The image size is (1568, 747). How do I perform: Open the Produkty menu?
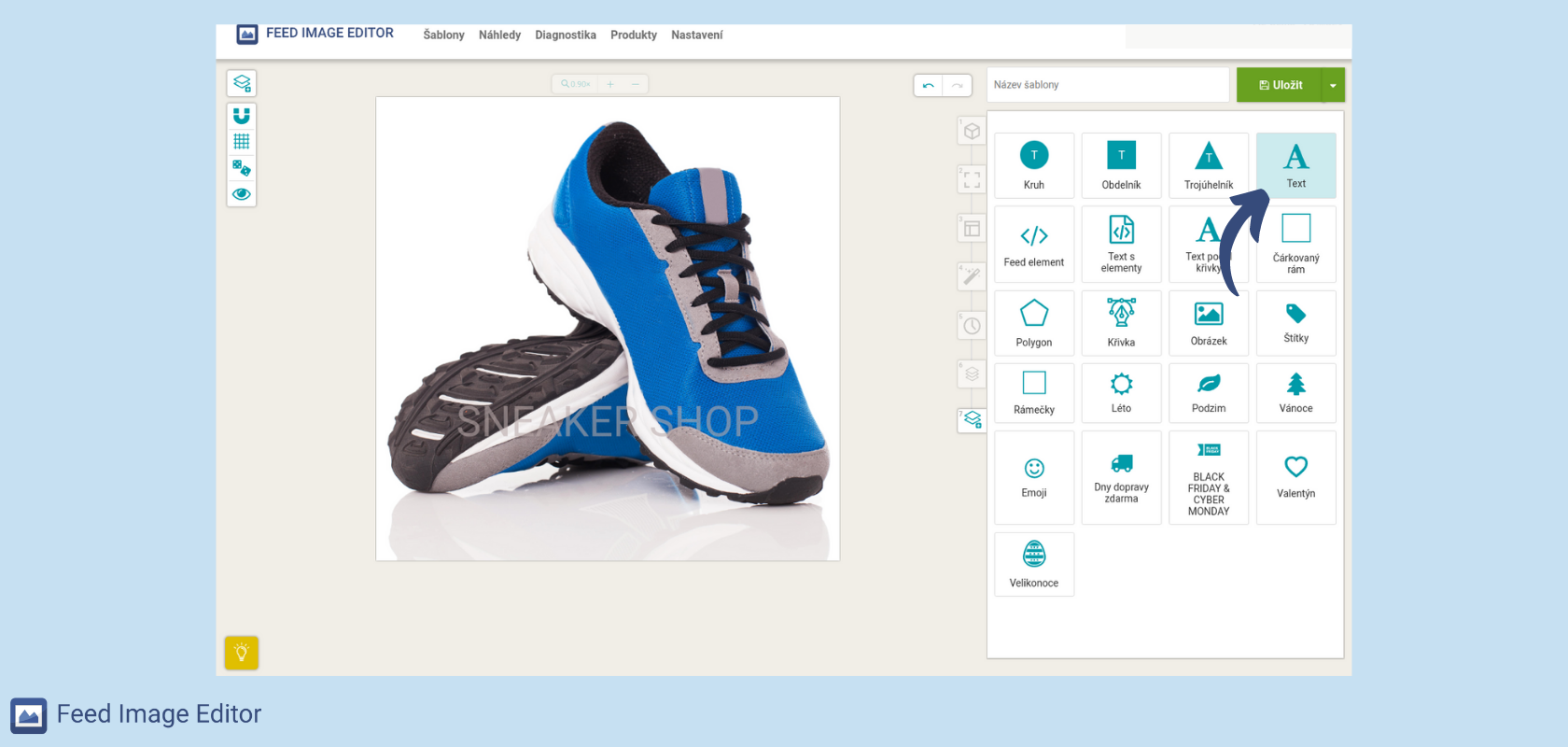[634, 35]
